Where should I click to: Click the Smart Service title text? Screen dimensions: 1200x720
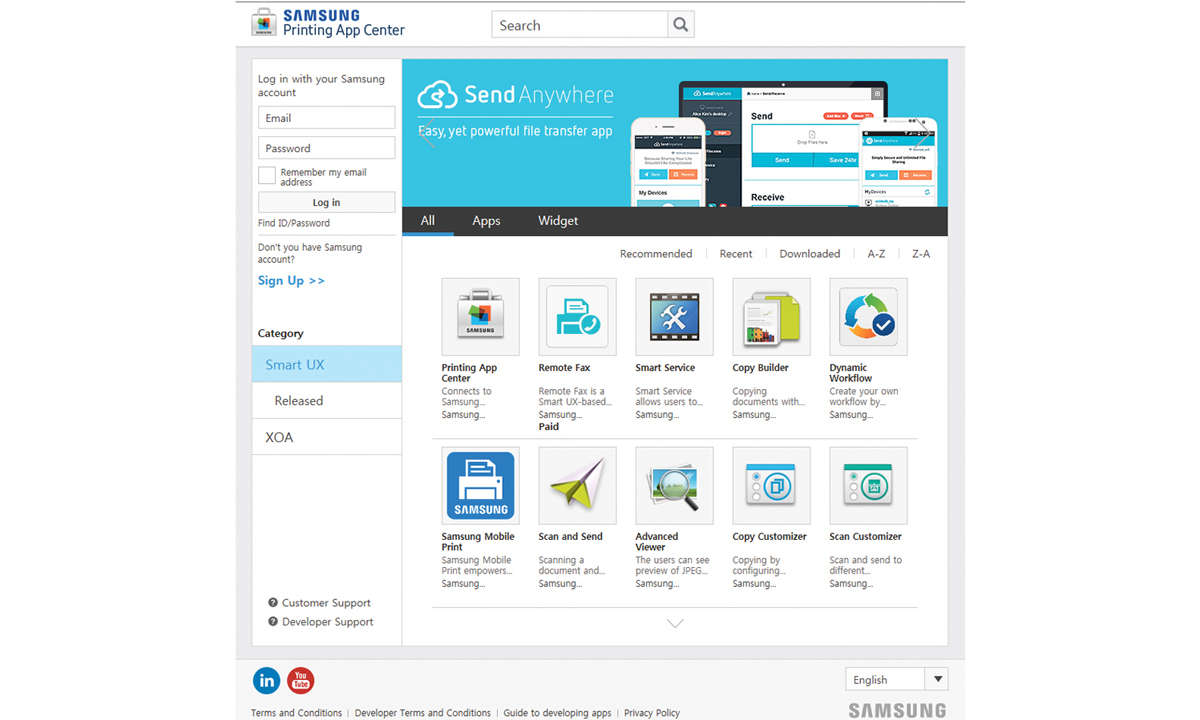pyautogui.click(x=665, y=368)
